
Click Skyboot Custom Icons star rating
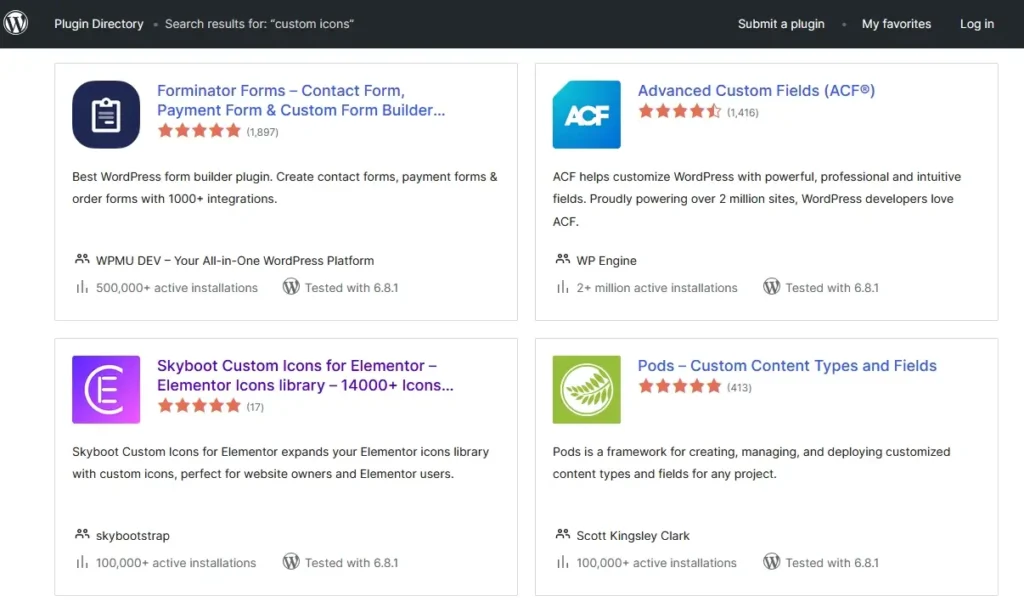point(199,406)
